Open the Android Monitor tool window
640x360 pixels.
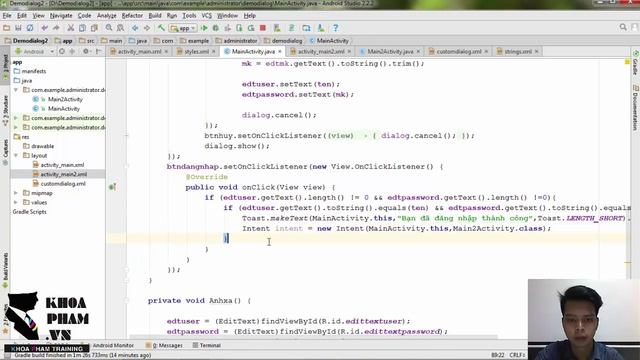coord(113,345)
